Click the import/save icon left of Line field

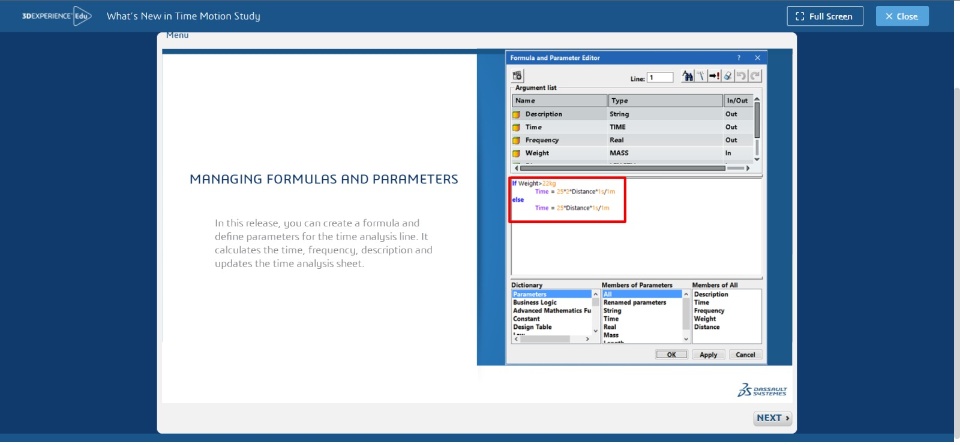517,76
